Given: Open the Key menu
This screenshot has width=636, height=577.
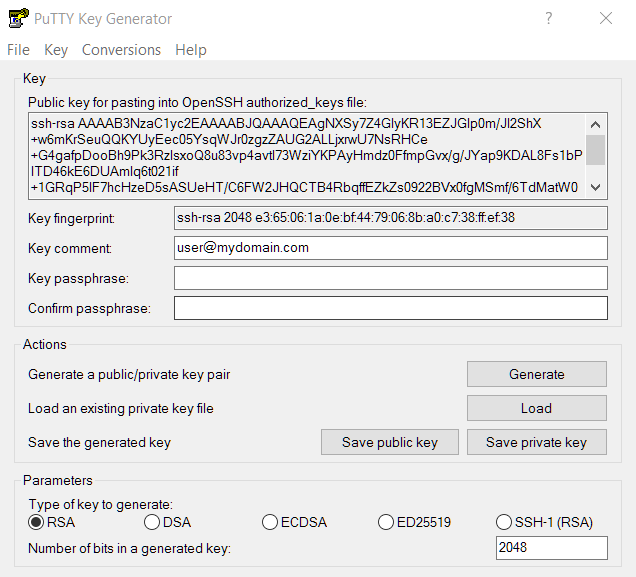Looking at the screenshot, I should click(x=56, y=50).
